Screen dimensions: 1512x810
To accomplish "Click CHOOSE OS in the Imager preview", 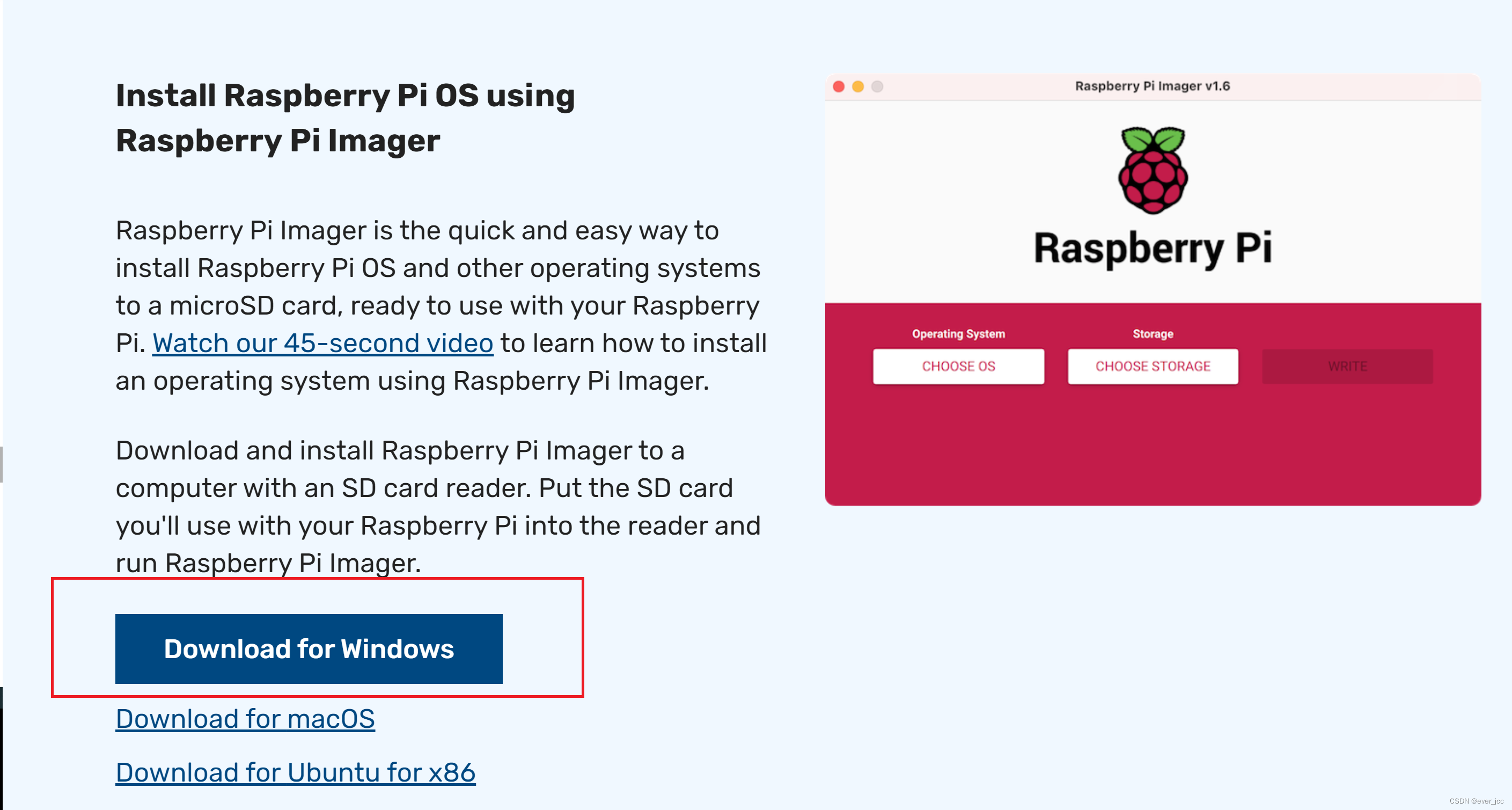I will [x=958, y=367].
